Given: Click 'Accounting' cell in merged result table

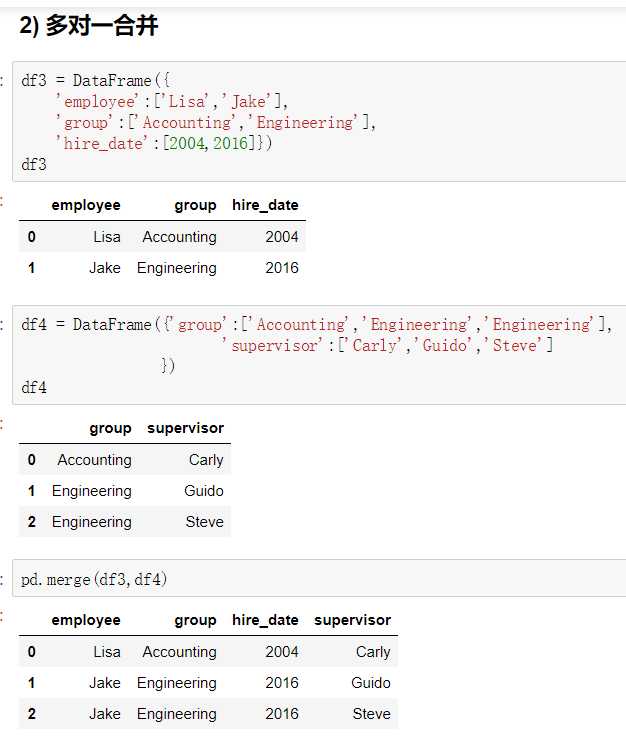Looking at the screenshot, I should (x=179, y=652).
